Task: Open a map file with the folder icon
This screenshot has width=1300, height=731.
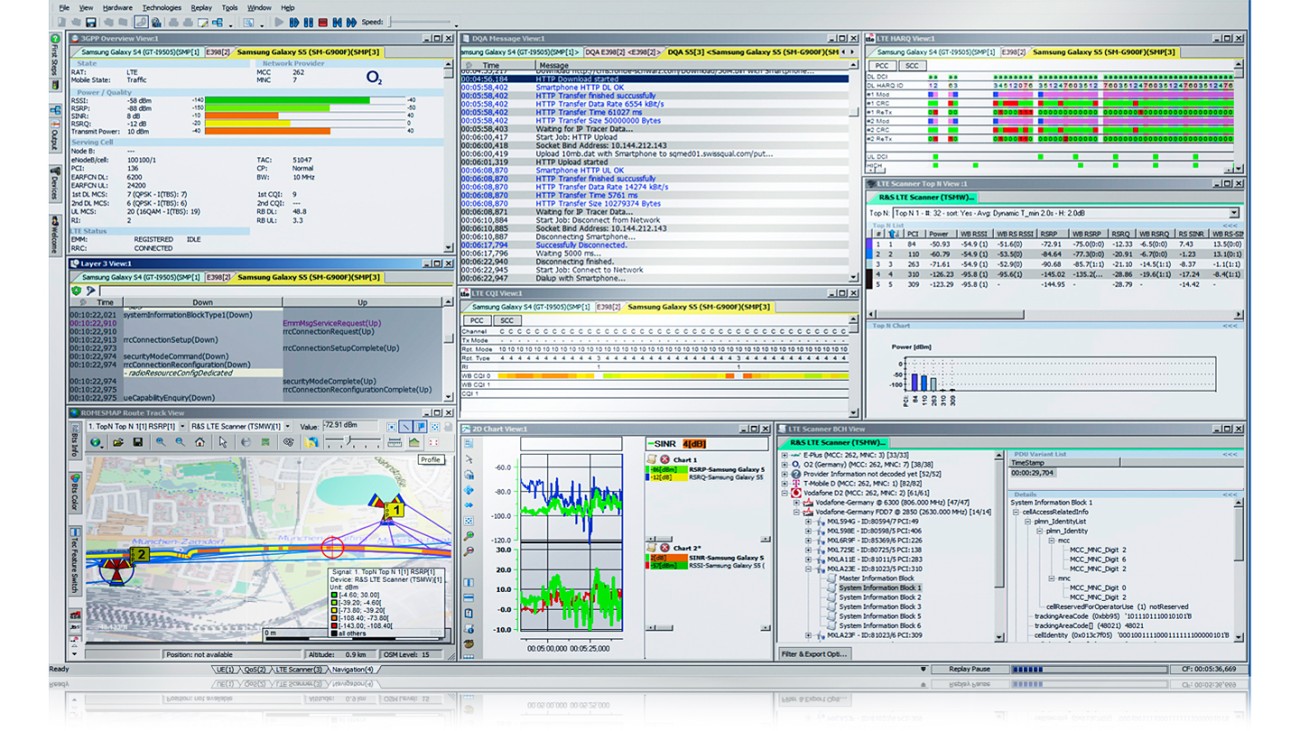Action: click(117, 443)
